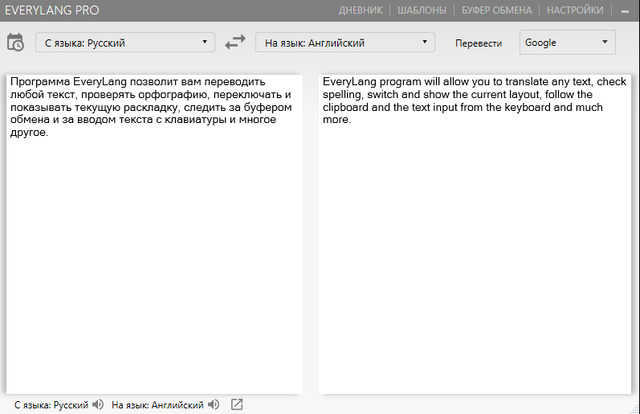Screen dimensions: 640x414
Task: Open translation history clock-calendar icon
Action: point(16,42)
